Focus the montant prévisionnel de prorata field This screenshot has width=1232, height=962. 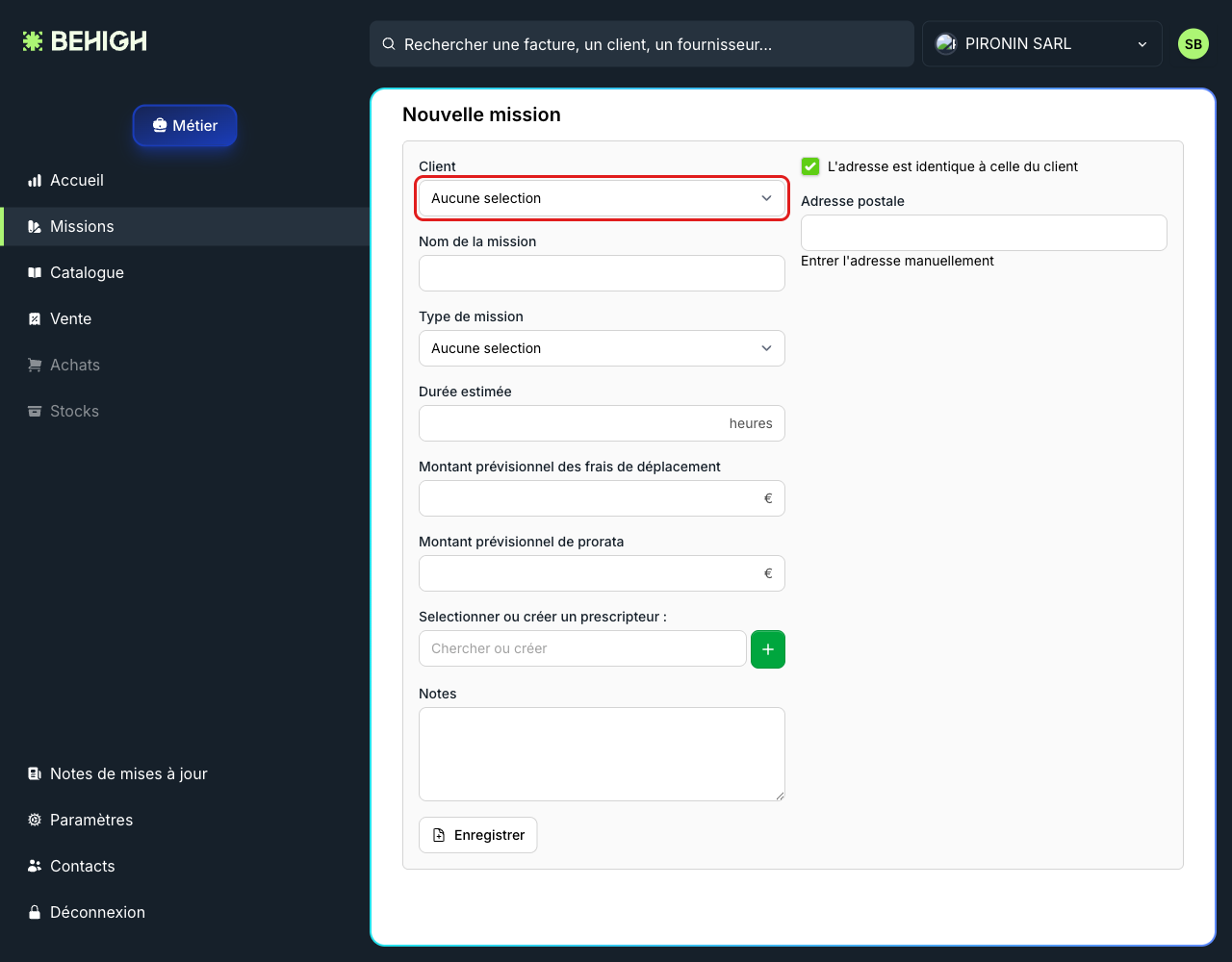point(602,573)
